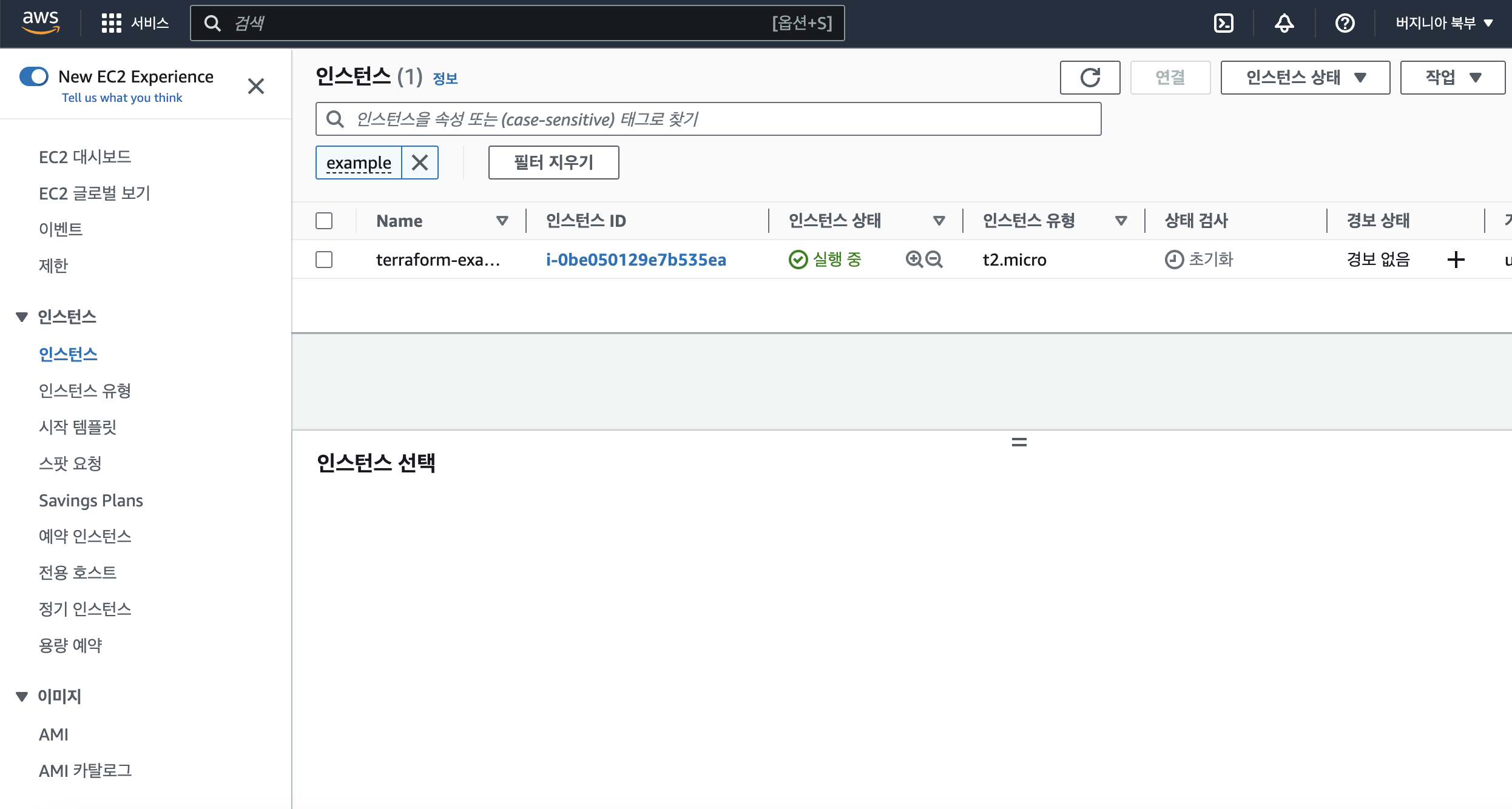Click the running status check icon
This screenshot has height=809, width=1512.
click(x=798, y=260)
